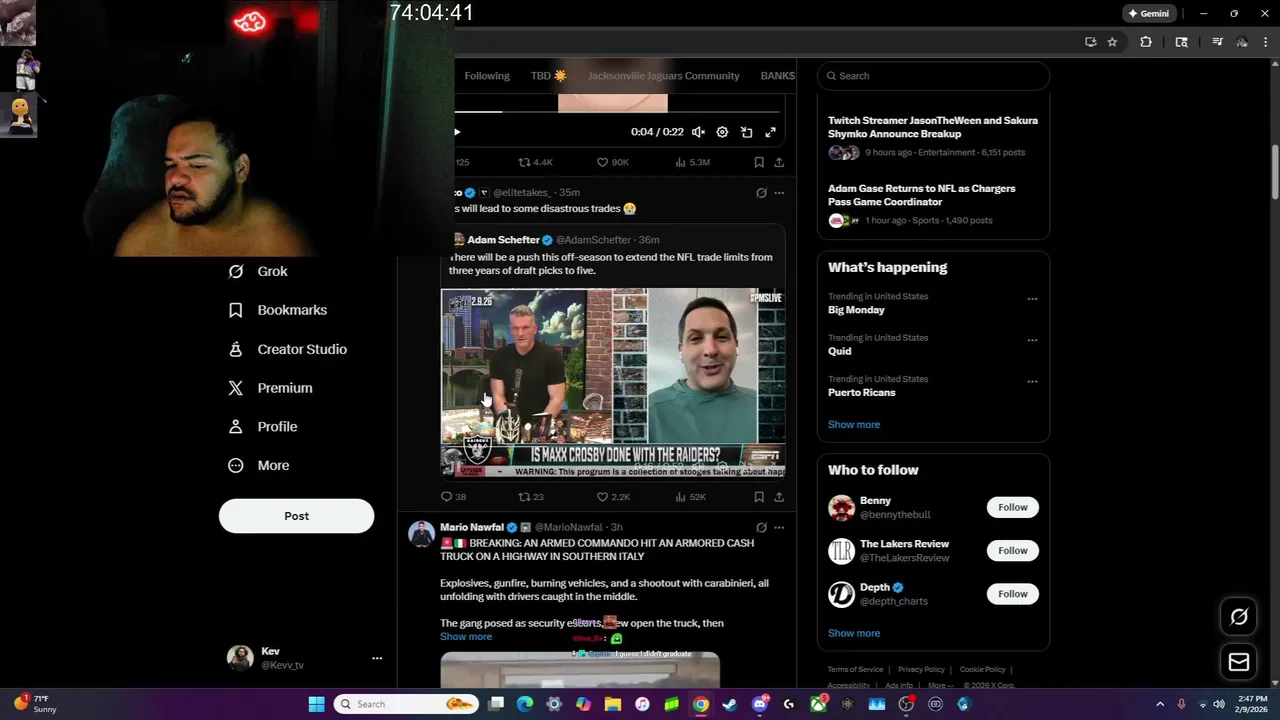Open the JasonTheWeen and Sakura breakup story
This screenshot has height=720, width=1280.
(933, 136)
